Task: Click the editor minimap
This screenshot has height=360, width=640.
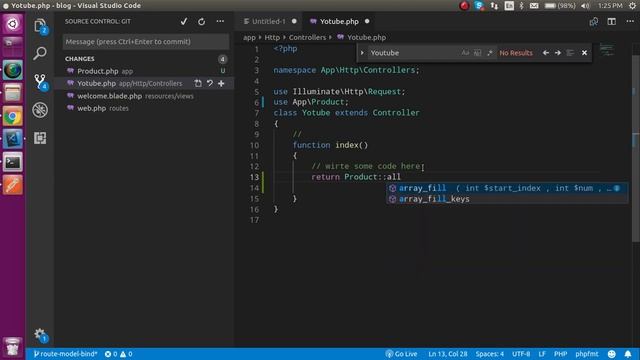Action: coord(607,51)
